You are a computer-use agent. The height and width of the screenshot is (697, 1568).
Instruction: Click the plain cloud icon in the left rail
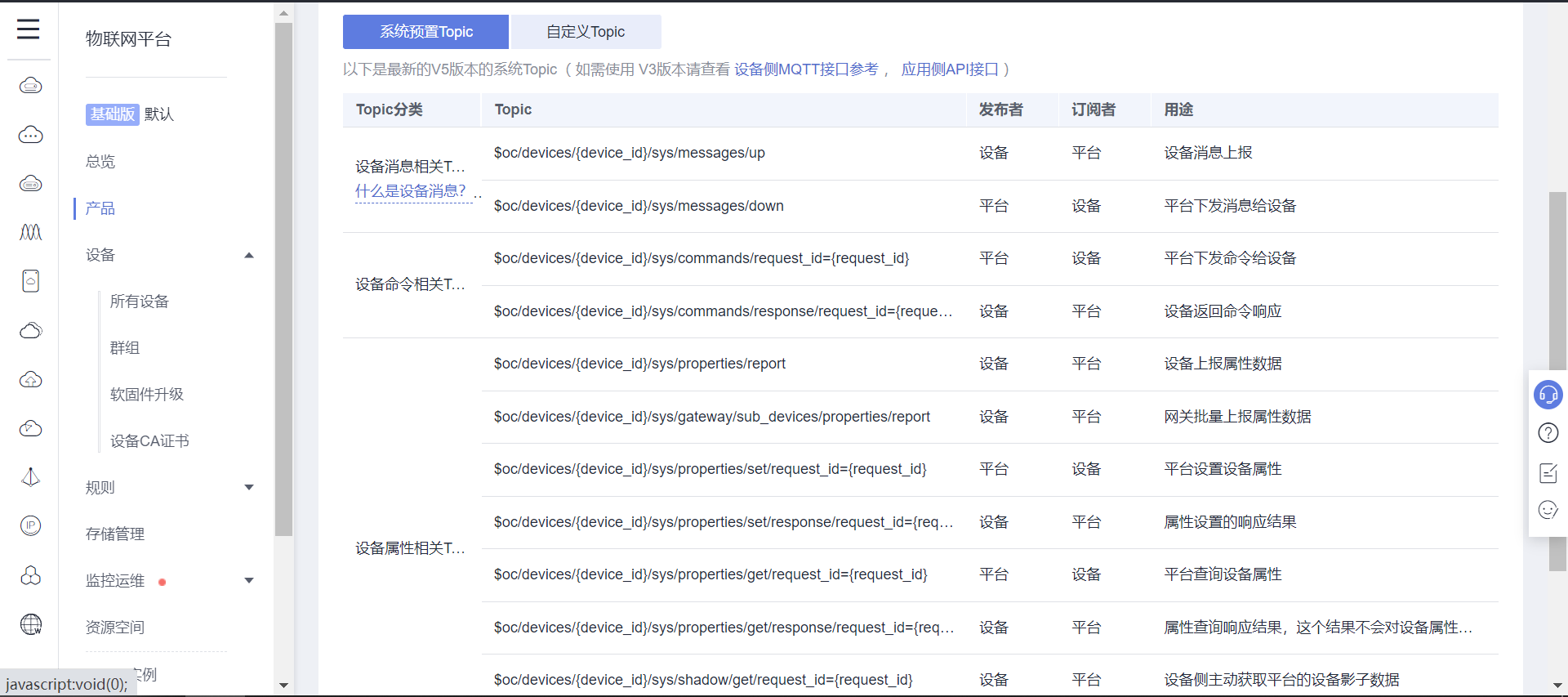30,330
